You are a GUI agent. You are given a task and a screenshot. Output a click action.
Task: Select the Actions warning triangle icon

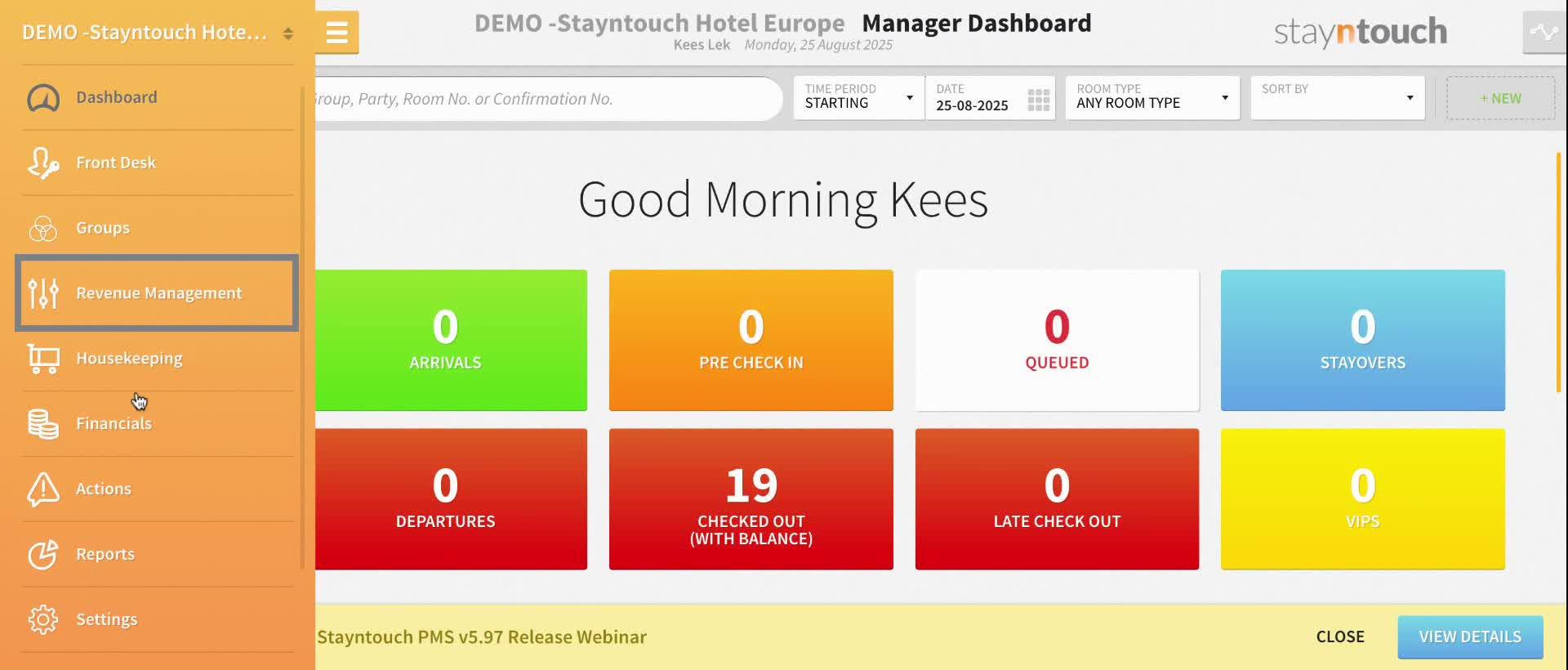coord(43,489)
